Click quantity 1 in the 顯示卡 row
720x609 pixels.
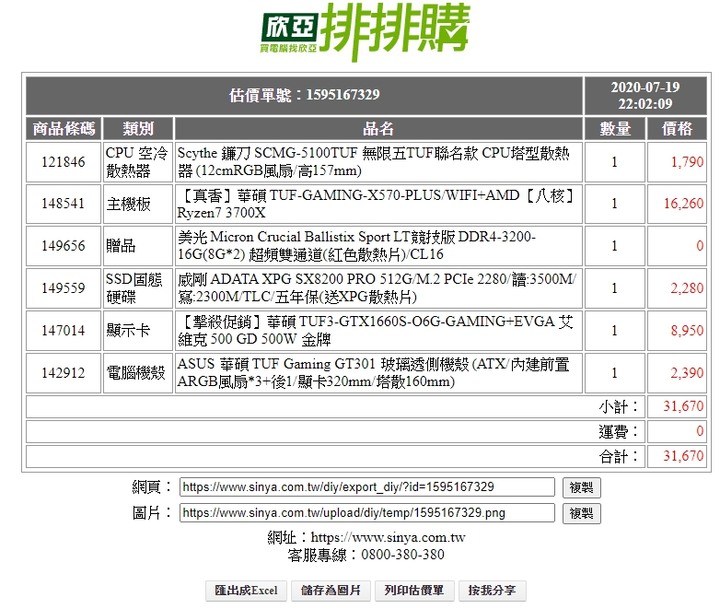point(614,330)
